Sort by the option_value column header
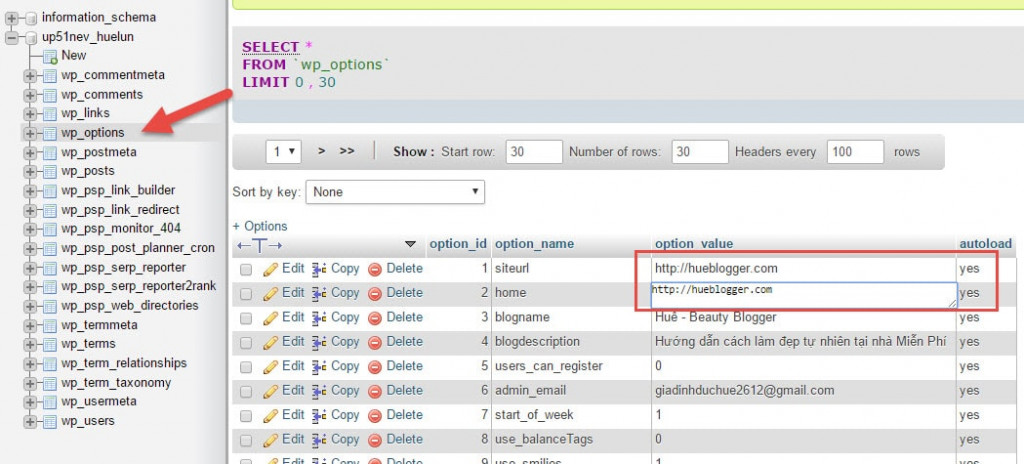The image size is (1024, 464). tap(694, 244)
